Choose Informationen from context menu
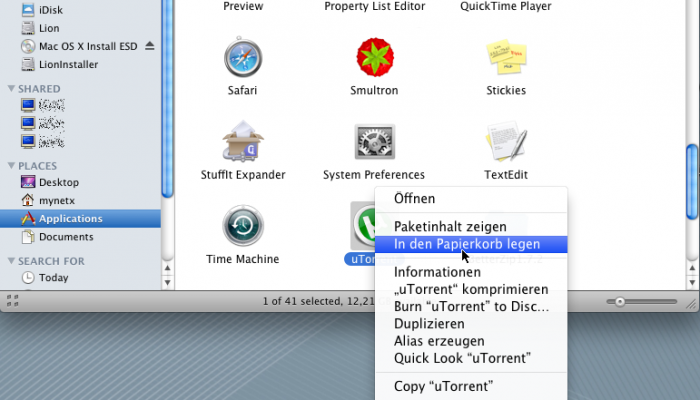Viewport: 700px width, 400px height. point(471,272)
